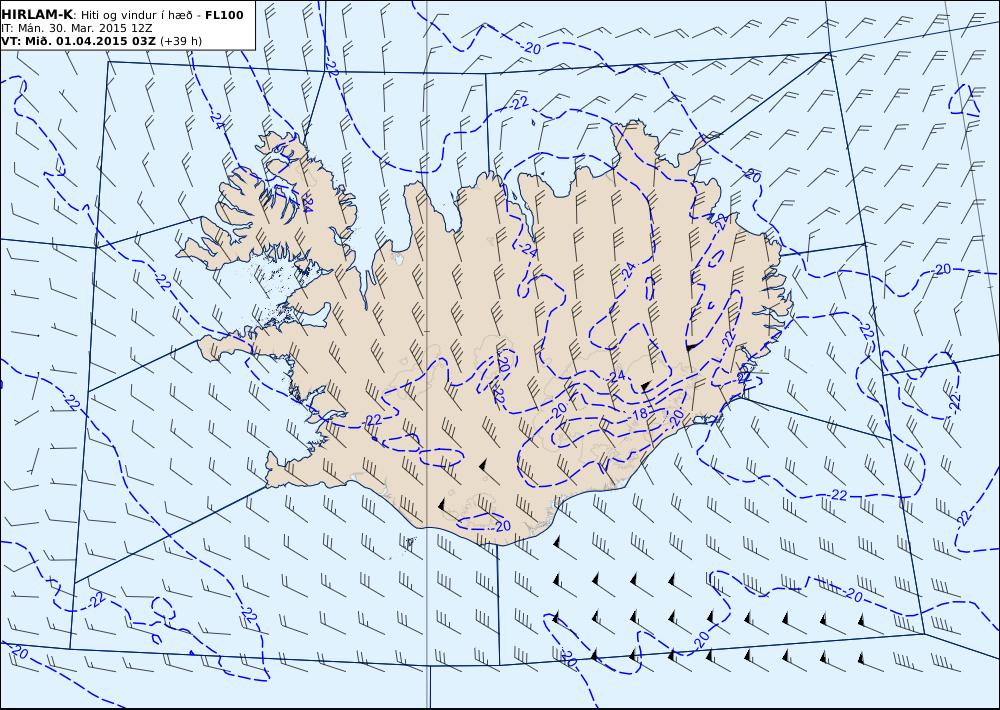Select the 'IT: Mán. 30. Mar. 2015 12Z' line
Screen dimensions: 1000x710
click(77, 28)
